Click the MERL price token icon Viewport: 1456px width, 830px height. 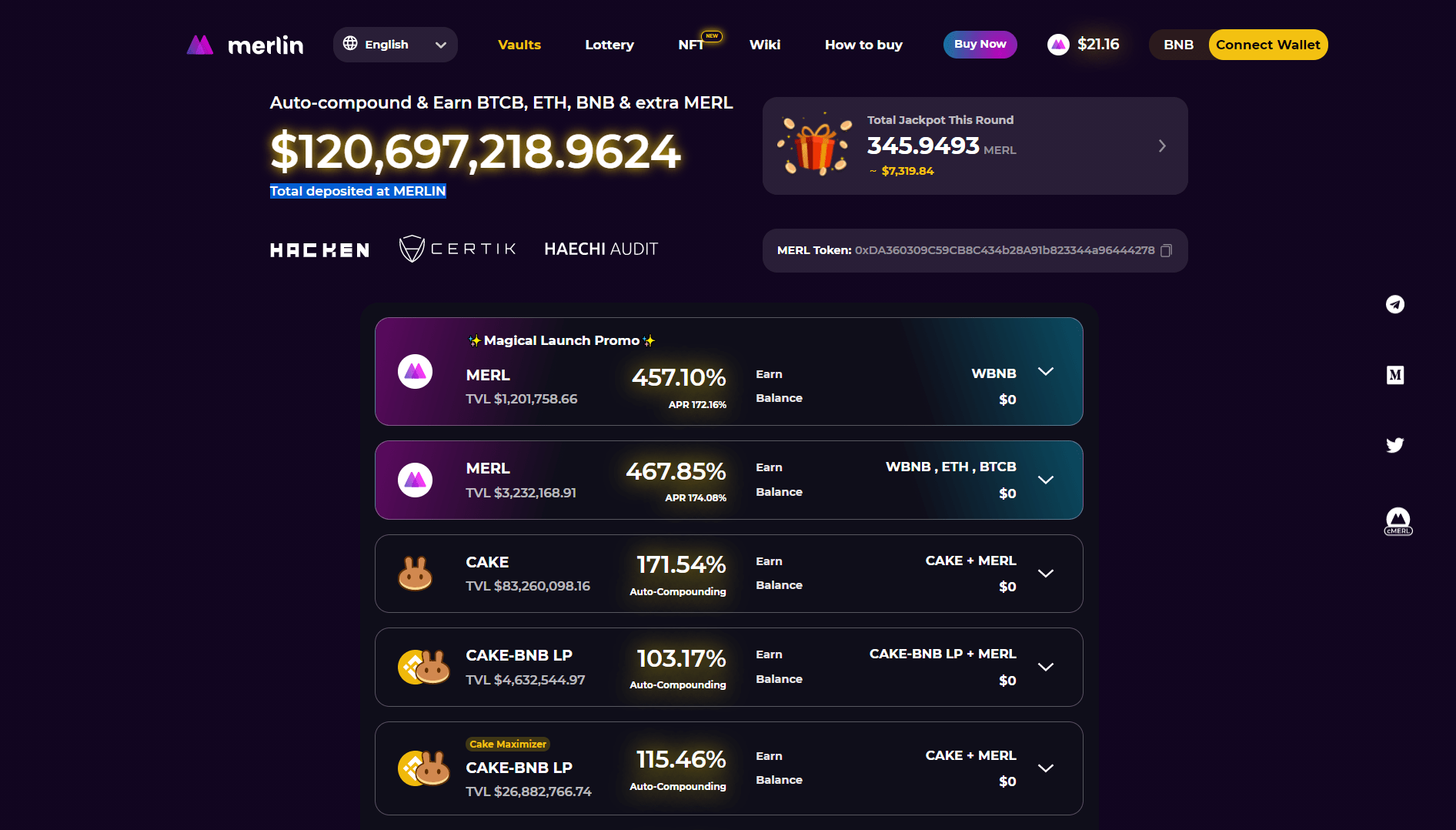click(1058, 45)
